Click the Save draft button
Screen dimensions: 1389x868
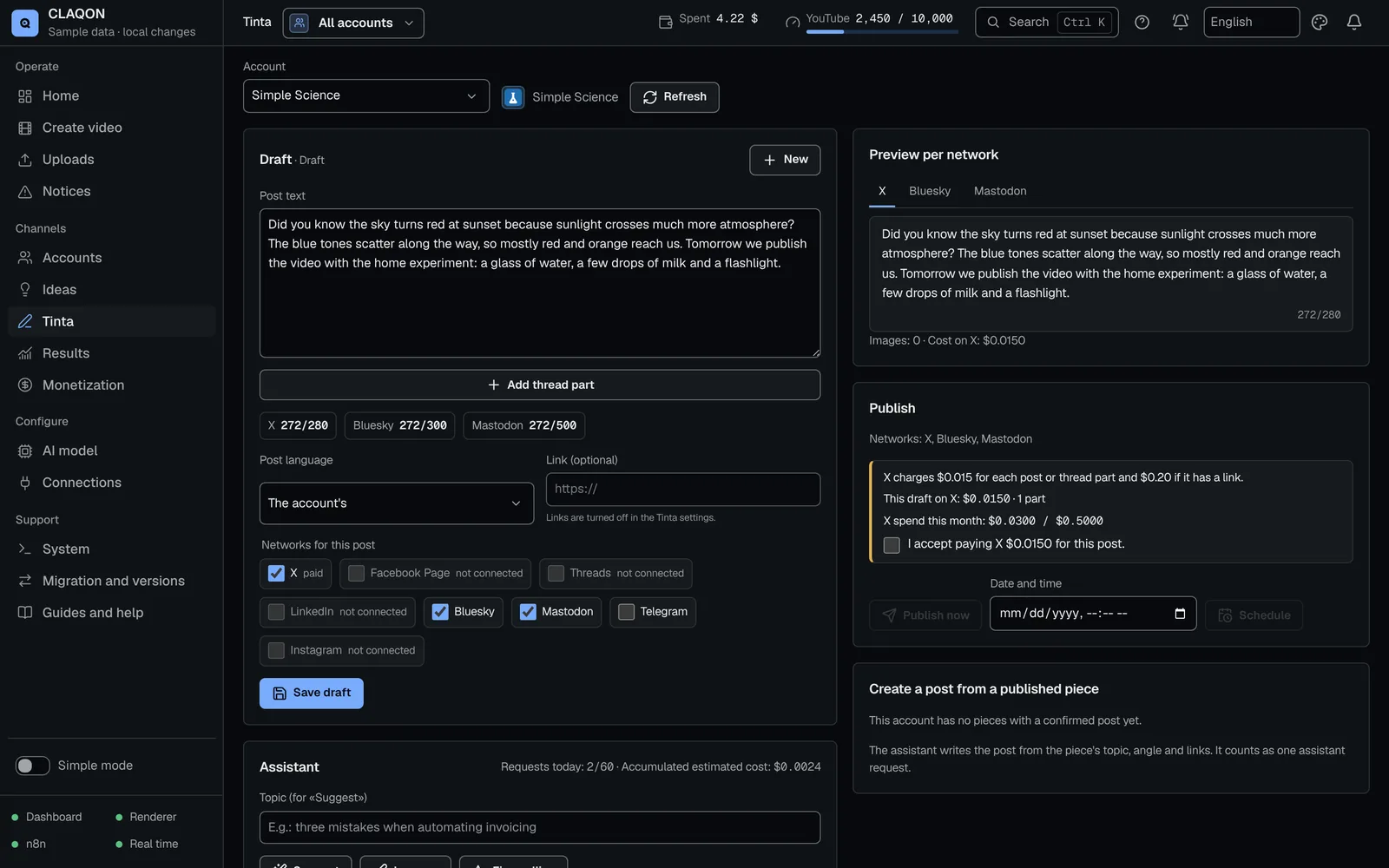(x=311, y=694)
